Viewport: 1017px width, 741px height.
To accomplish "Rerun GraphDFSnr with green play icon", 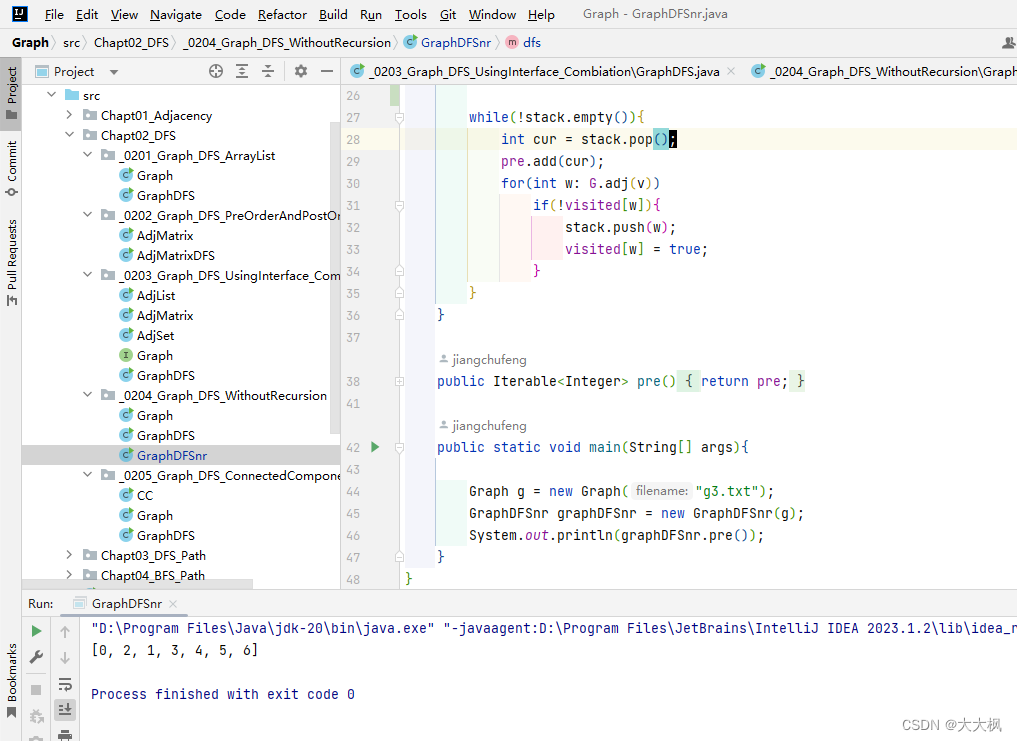I will 36,631.
